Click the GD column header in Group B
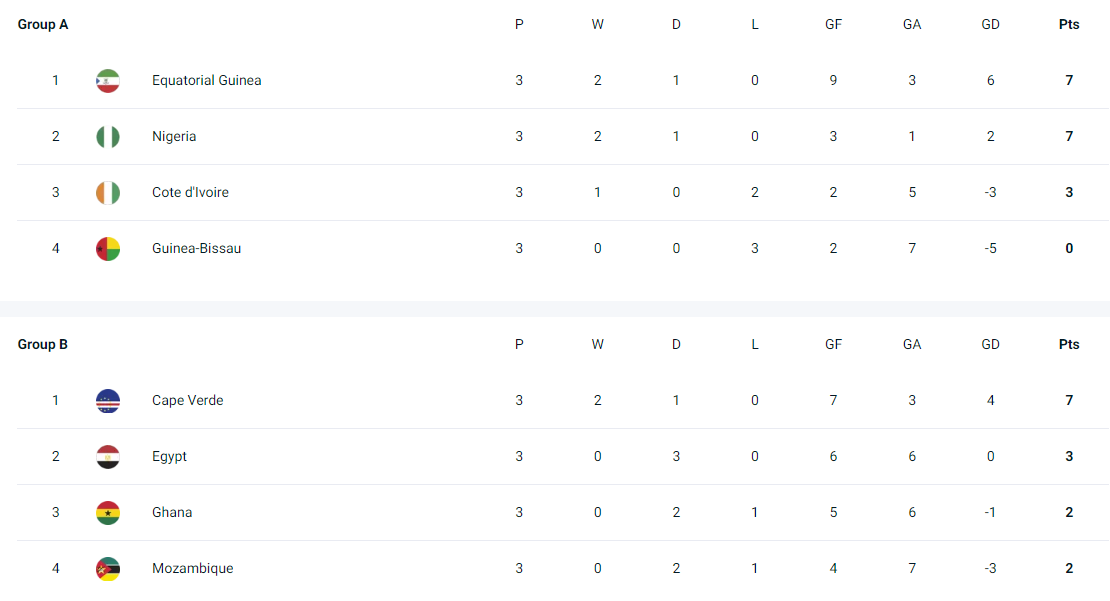The height and width of the screenshot is (601, 1110). [990, 344]
